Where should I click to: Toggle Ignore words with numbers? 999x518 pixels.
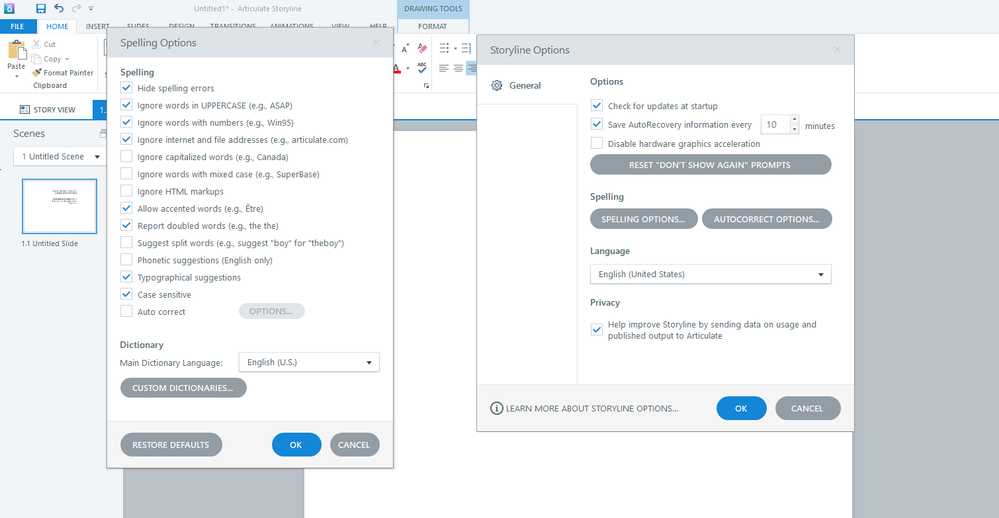[x=126, y=122]
